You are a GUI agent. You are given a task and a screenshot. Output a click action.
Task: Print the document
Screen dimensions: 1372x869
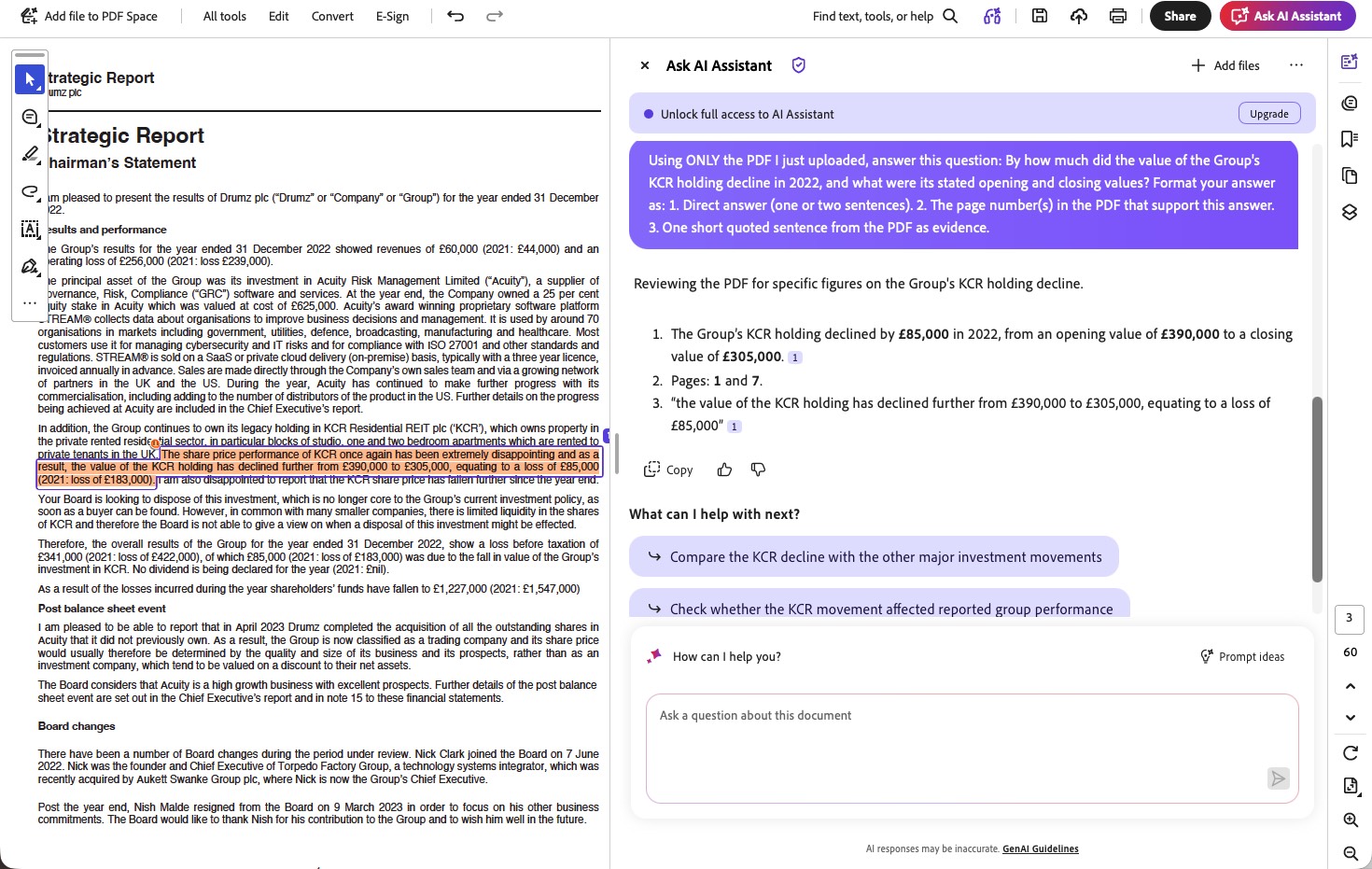[1118, 16]
